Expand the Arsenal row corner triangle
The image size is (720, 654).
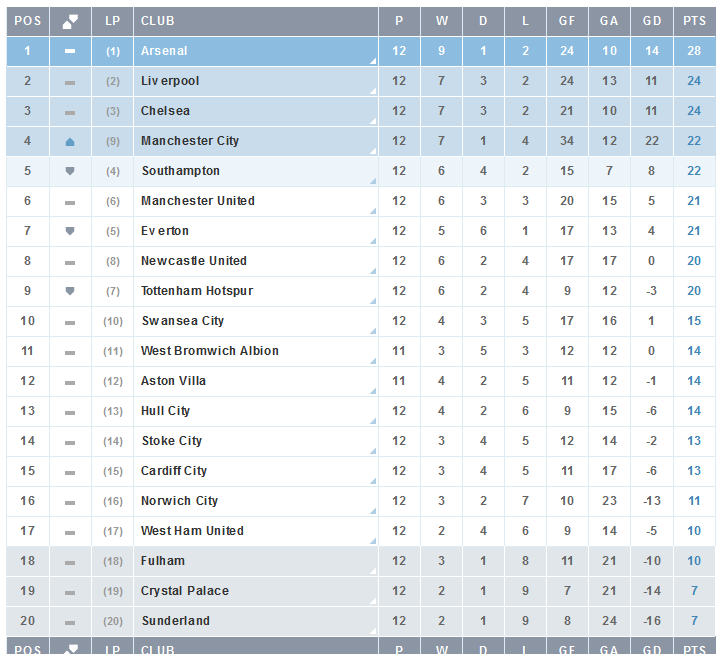[x=373, y=61]
